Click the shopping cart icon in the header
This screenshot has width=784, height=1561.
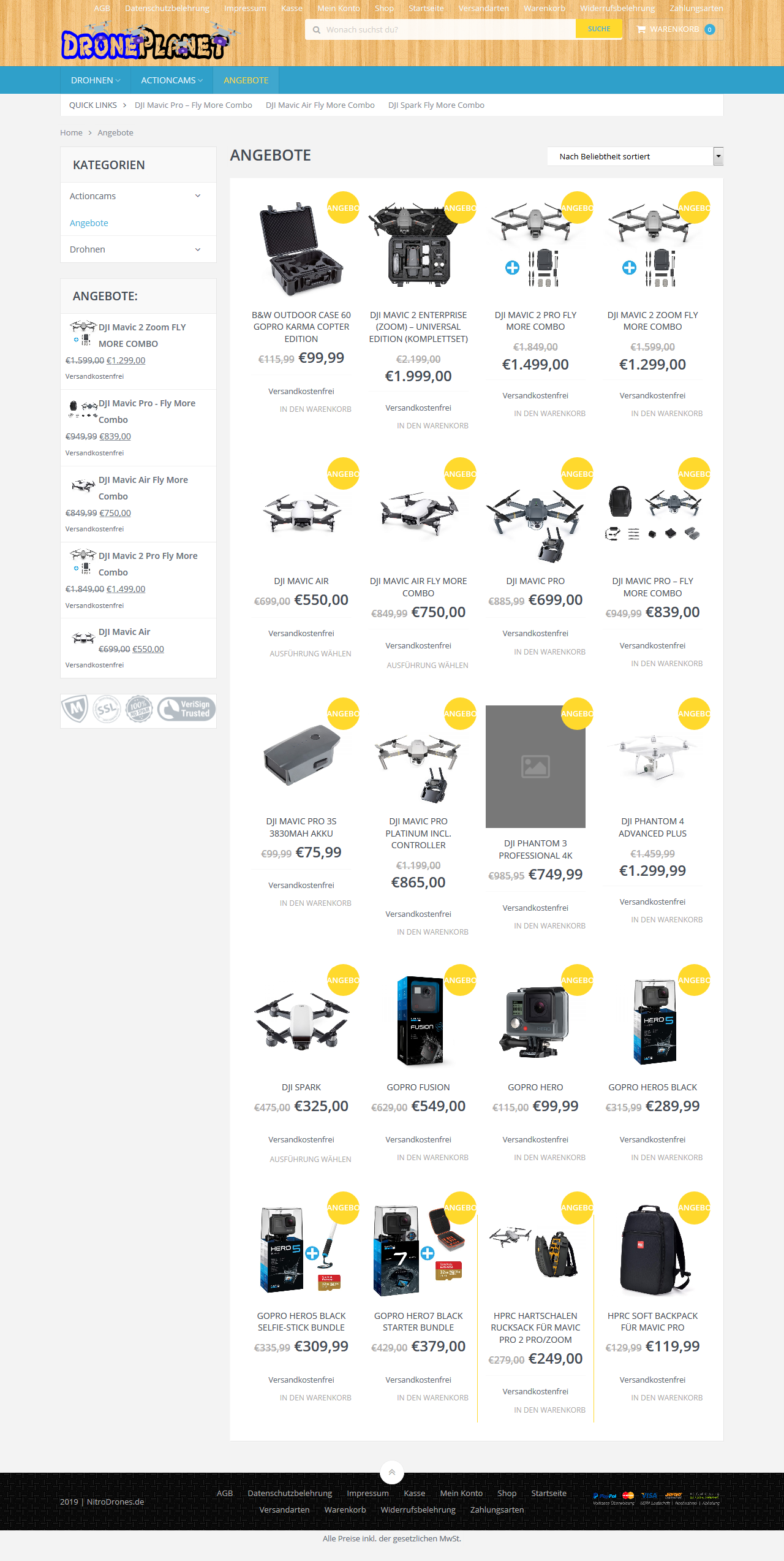[641, 29]
